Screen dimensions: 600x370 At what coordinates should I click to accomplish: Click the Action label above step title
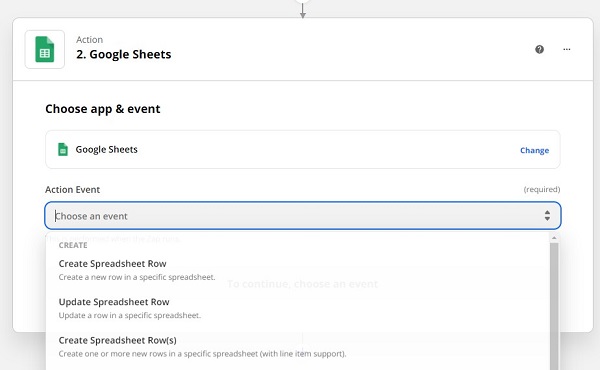89,40
